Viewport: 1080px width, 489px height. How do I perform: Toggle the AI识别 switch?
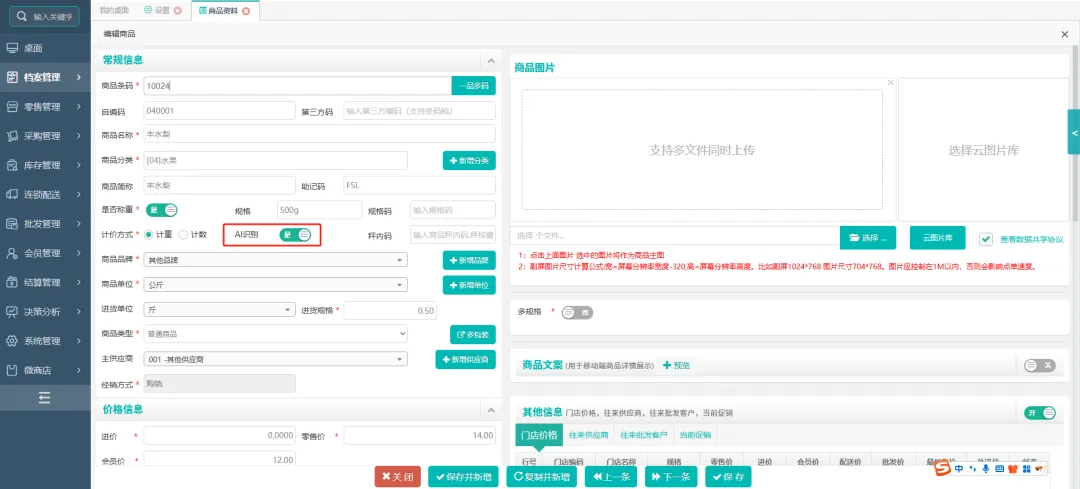[296, 235]
